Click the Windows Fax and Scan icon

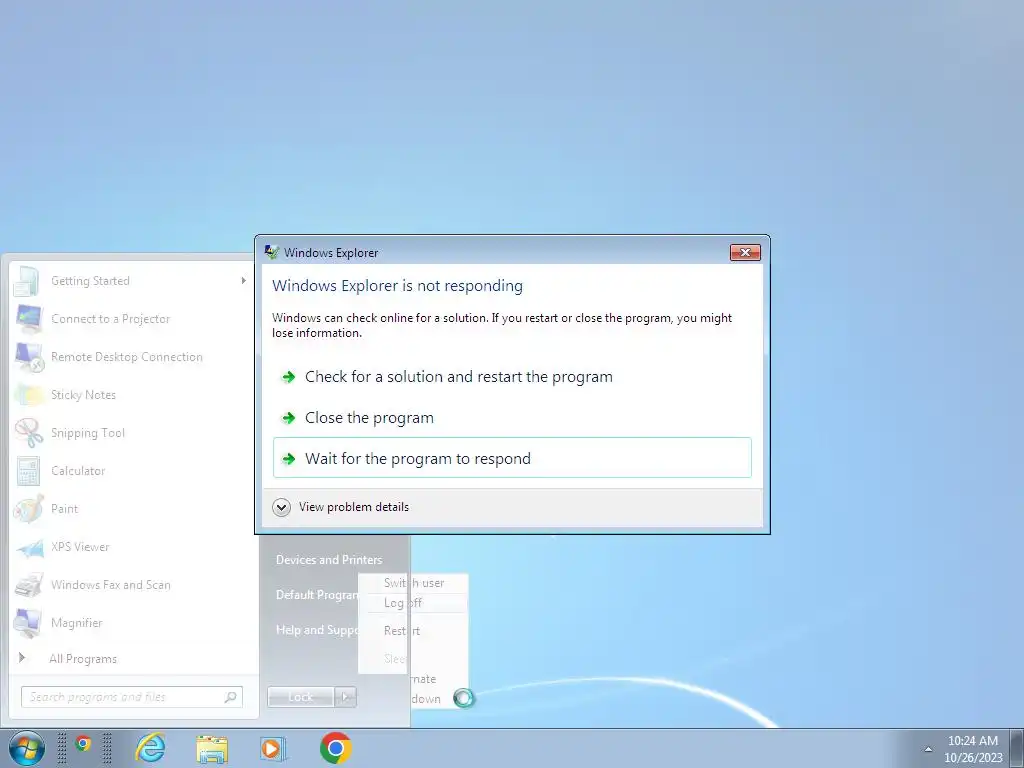coord(29,585)
